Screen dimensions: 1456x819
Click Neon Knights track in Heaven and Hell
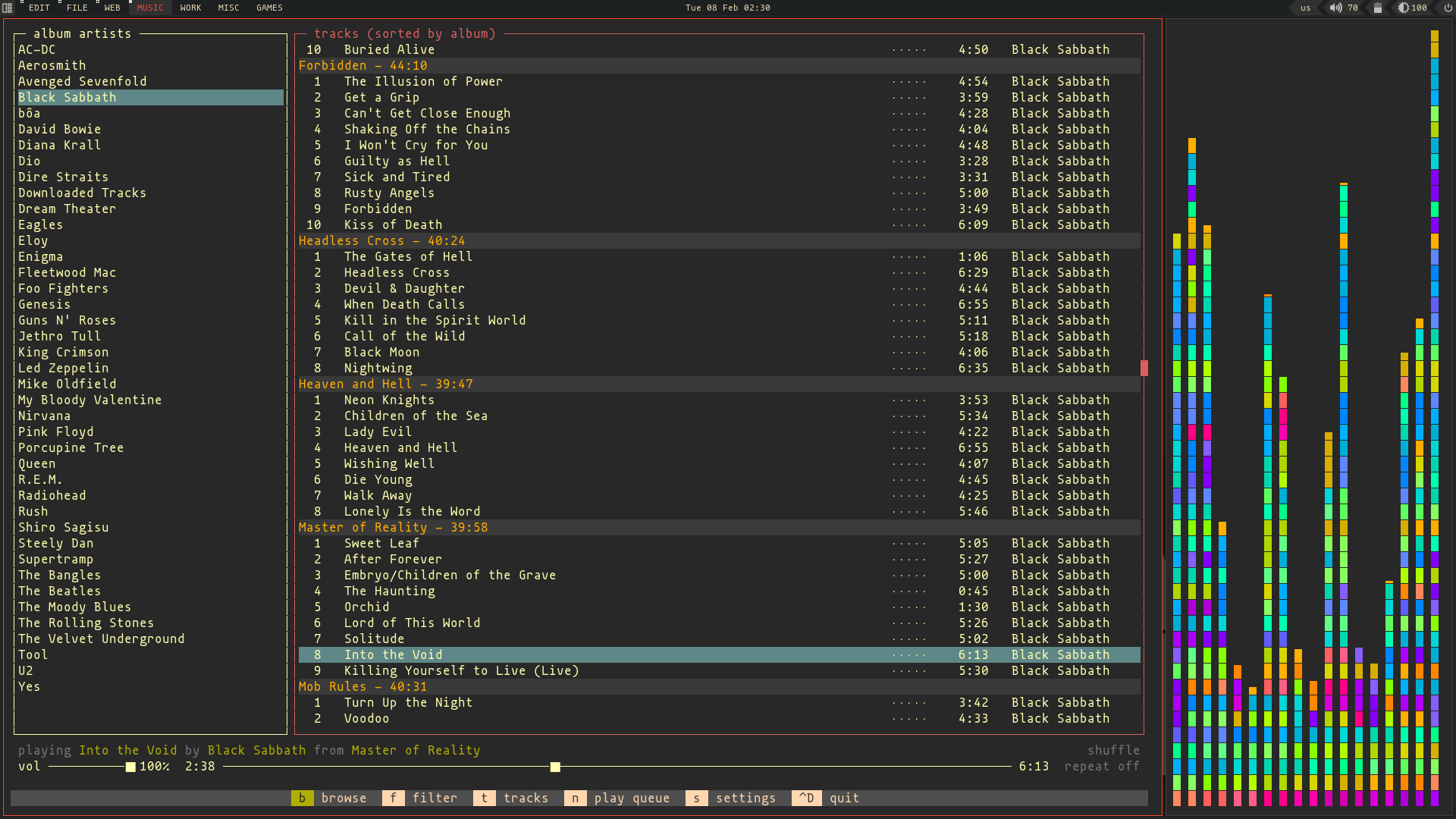(388, 399)
